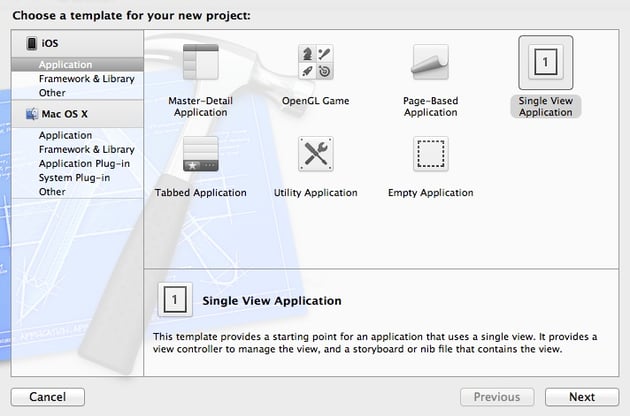Click the iOS section header
Screen dimensions: 630x416
77,43
